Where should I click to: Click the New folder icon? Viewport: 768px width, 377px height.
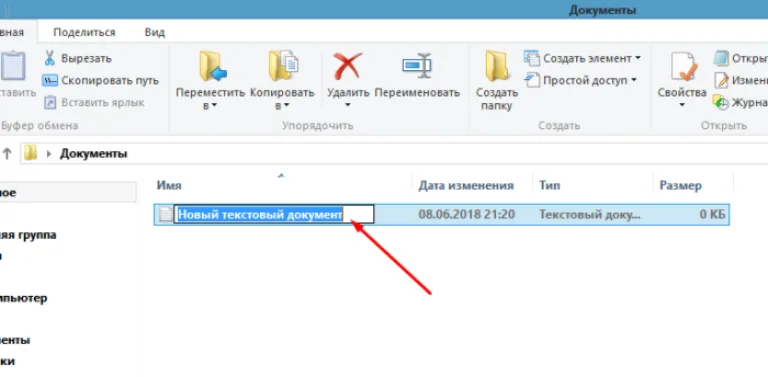(x=497, y=66)
